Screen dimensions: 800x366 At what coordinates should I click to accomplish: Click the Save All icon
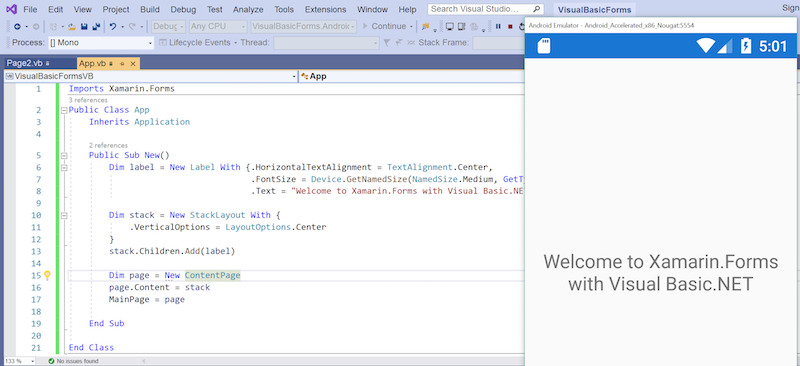[96, 27]
